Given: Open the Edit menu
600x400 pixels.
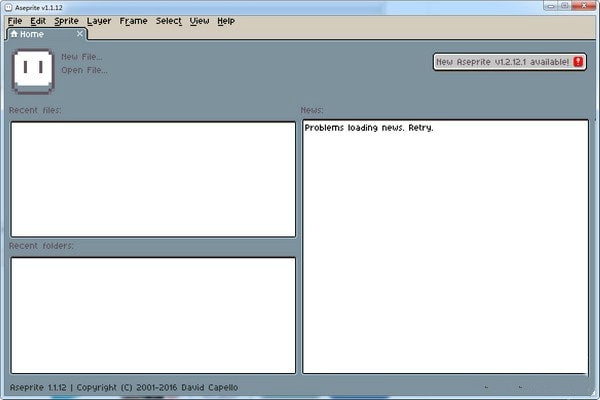Looking at the screenshot, I should [38, 21].
